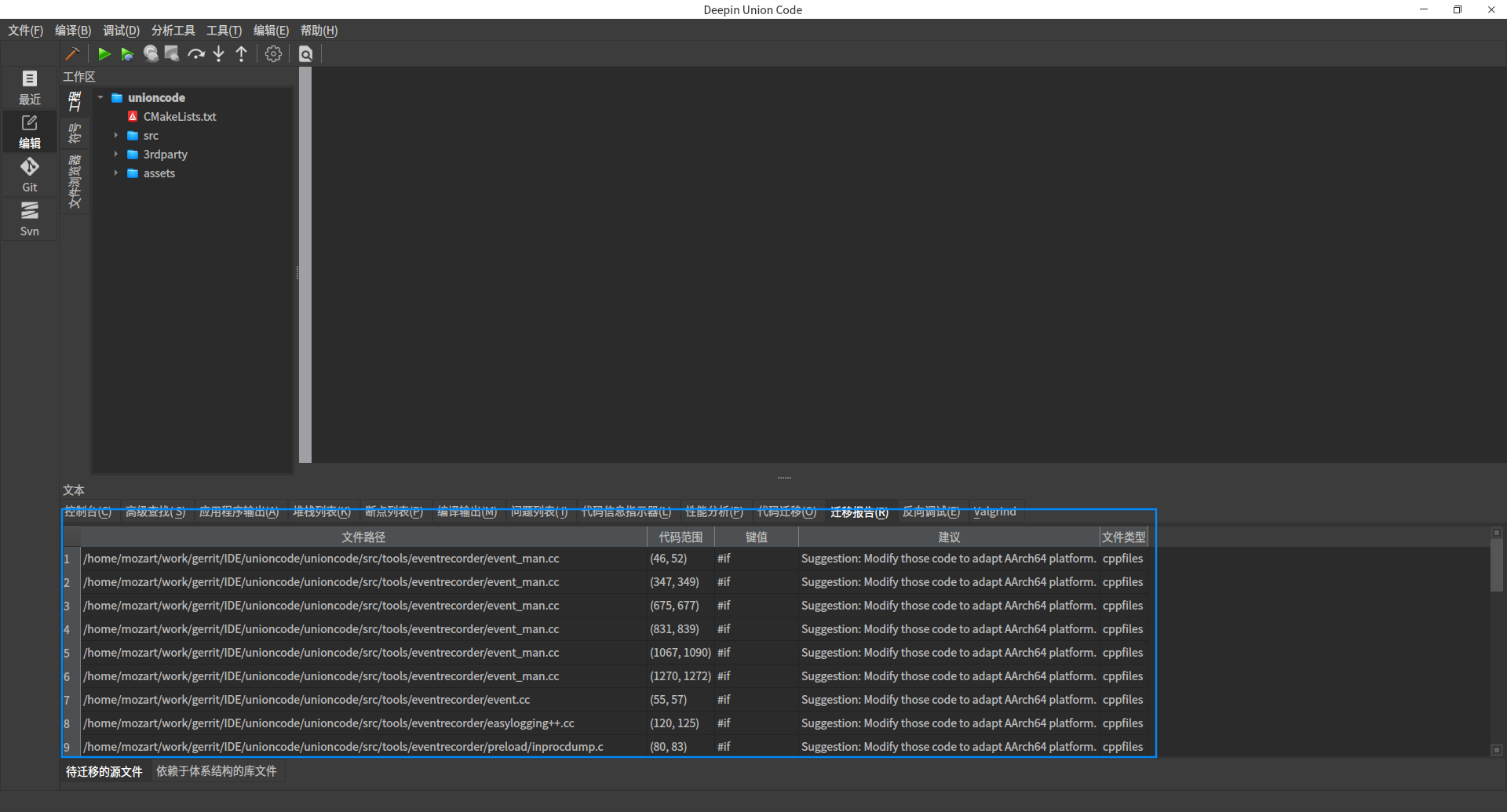Open the 最近 recent sidebar panel
The image size is (1507, 812).
(x=30, y=87)
